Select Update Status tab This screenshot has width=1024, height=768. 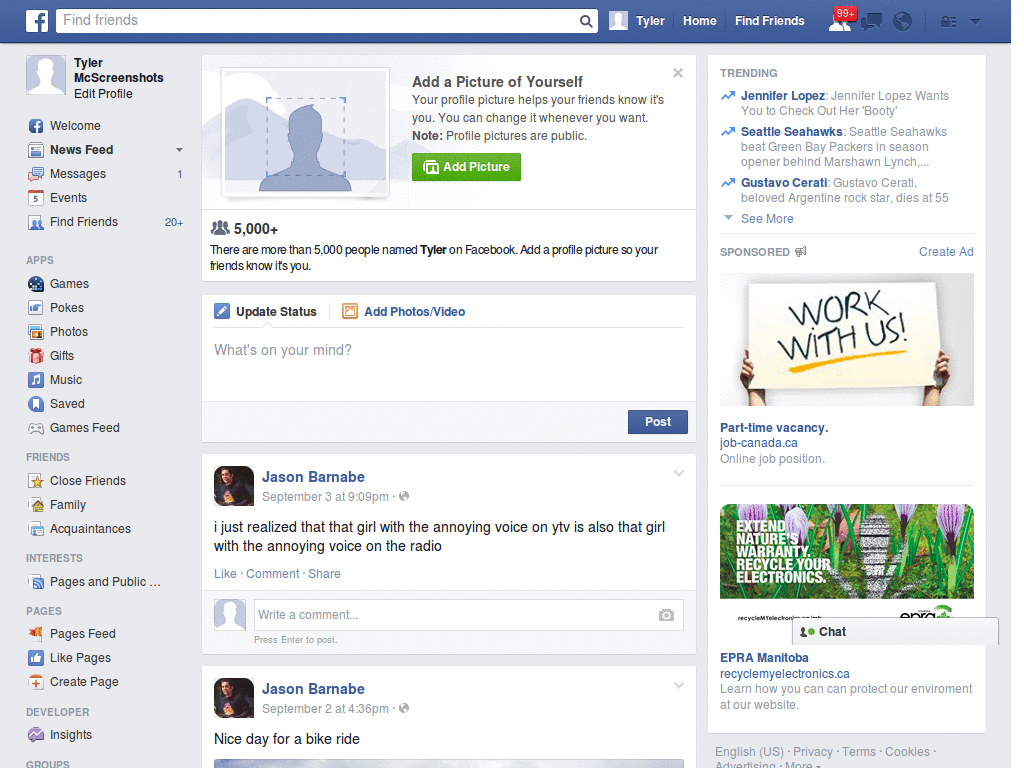click(x=266, y=312)
